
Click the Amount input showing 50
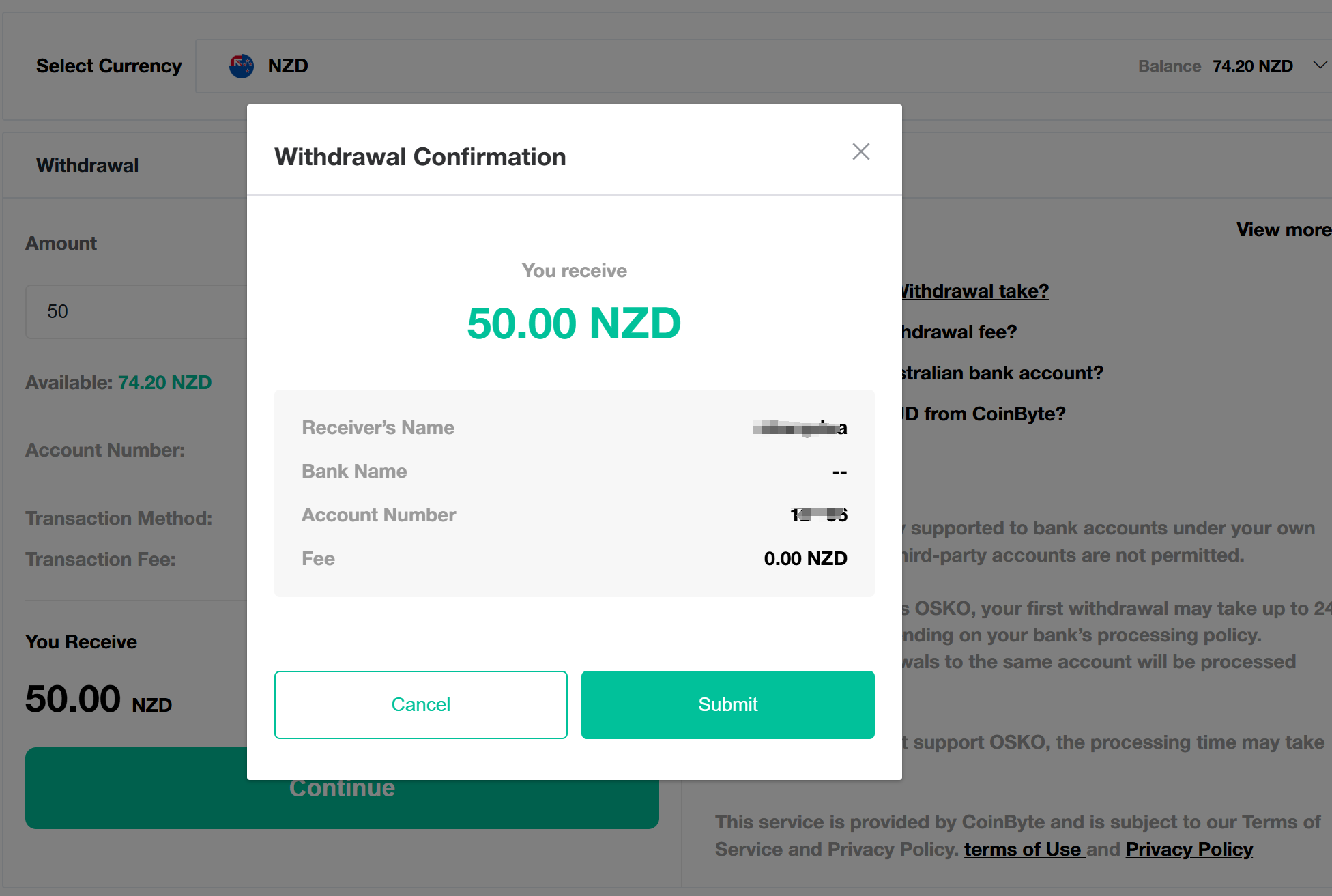[136, 311]
